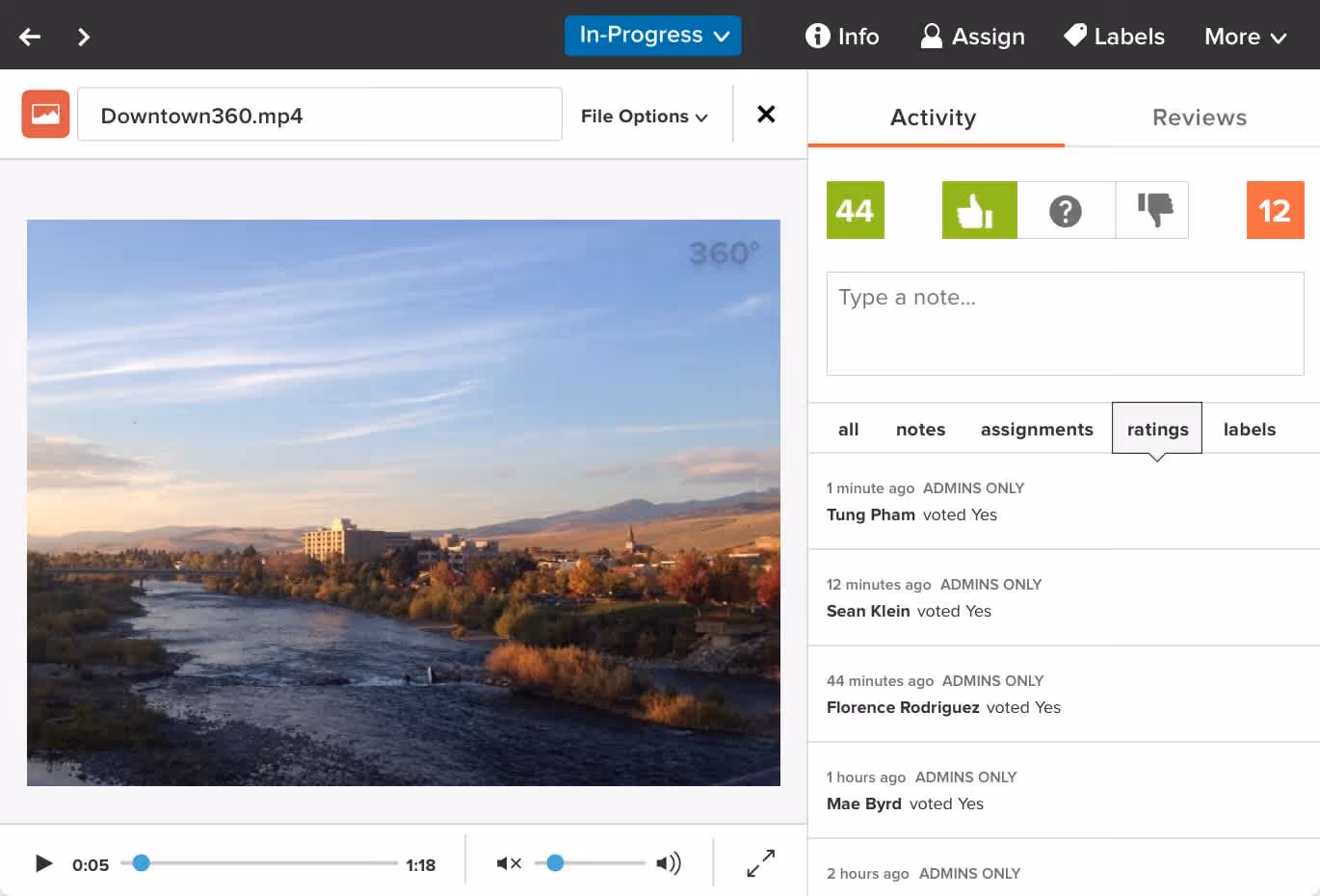Image resolution: width=1320 pixels, height=896 pixels.
Task: Open the In-Progress status dropdown
Action: pos(653,36)
